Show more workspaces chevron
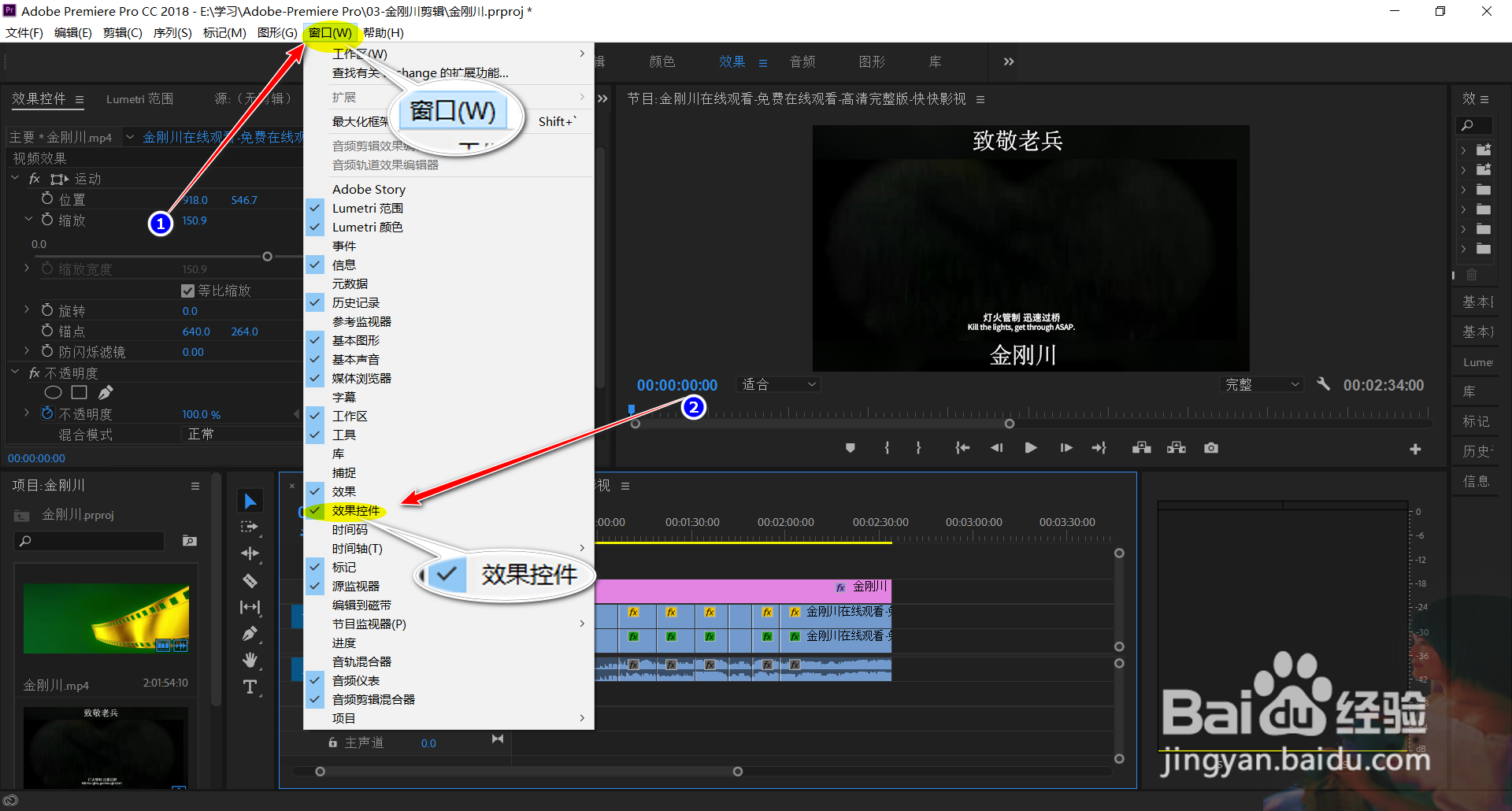The height and width of the screenshot is (811, 1512). coord(1009,61)
